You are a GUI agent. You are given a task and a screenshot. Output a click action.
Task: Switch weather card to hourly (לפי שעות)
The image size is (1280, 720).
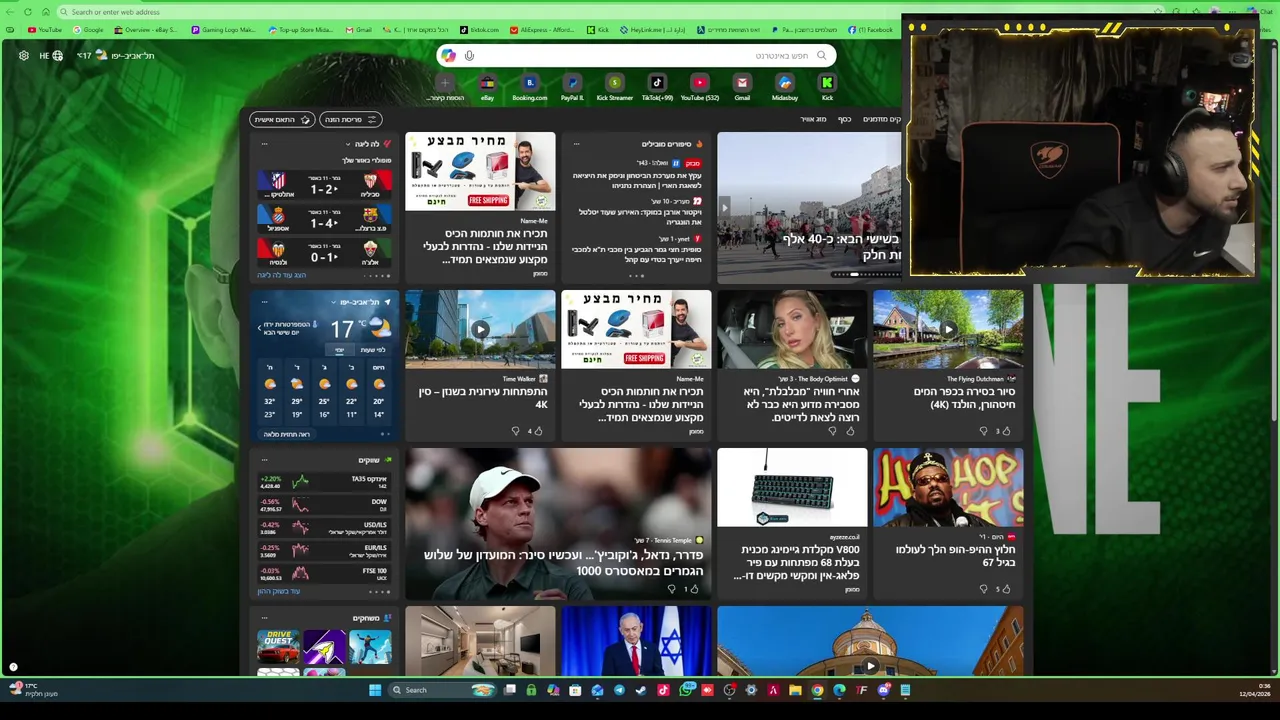(373, 350)
